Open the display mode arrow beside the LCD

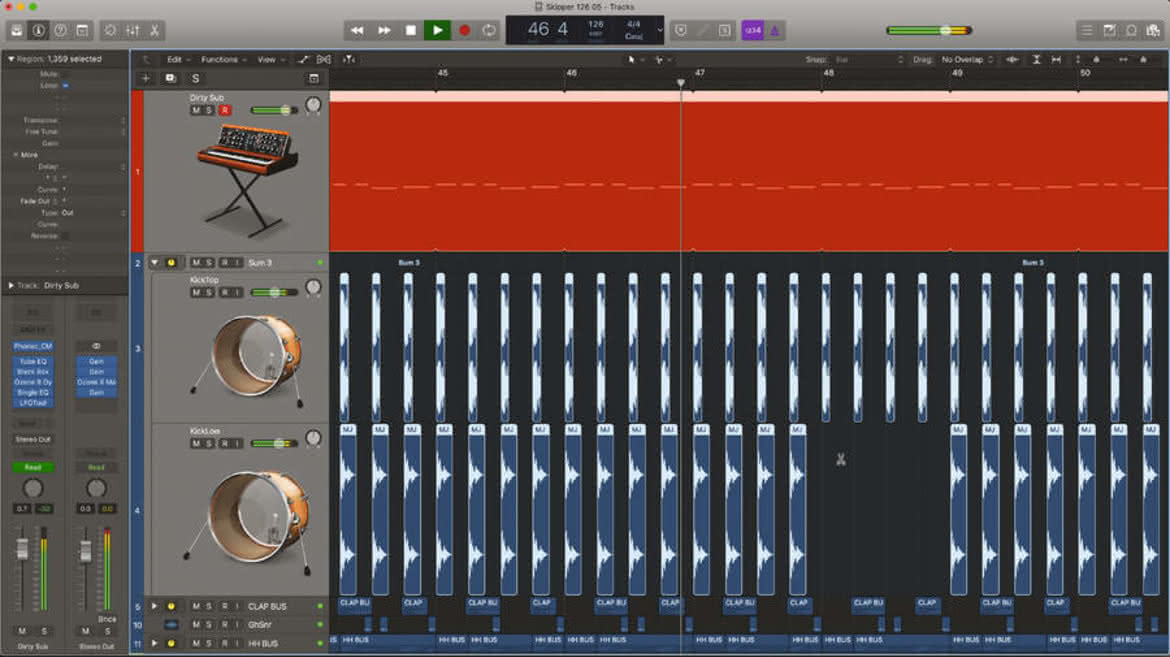pyautogui.click(x=660, y=31)
